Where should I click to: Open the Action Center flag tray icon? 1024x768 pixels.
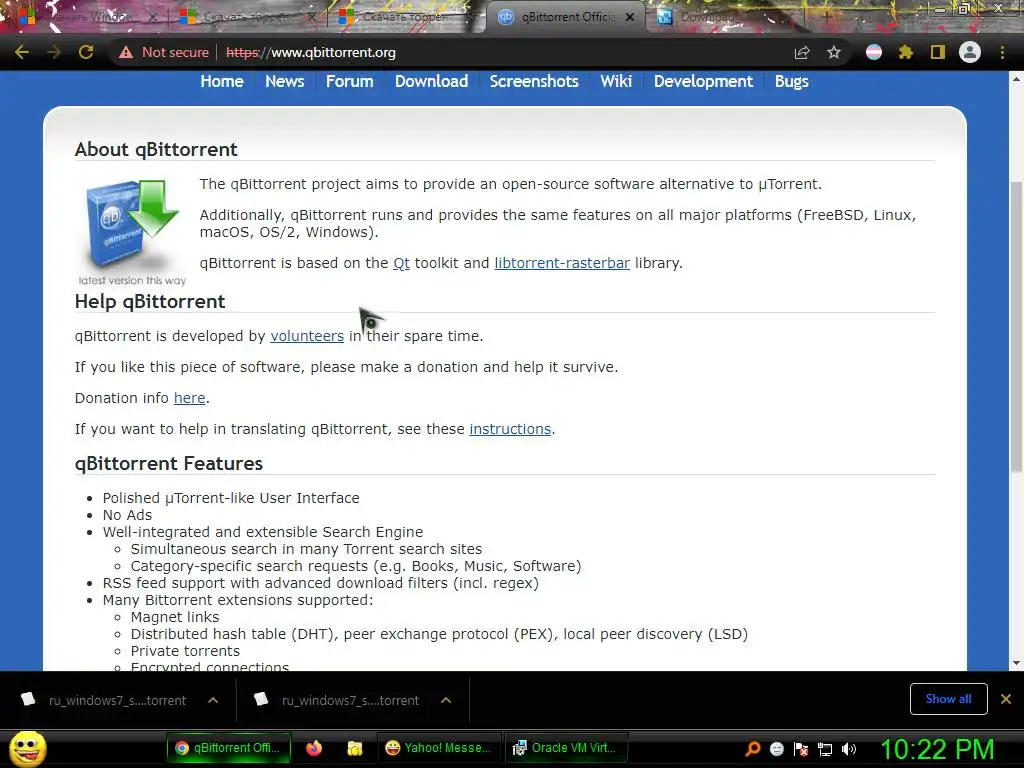(801, 748)
